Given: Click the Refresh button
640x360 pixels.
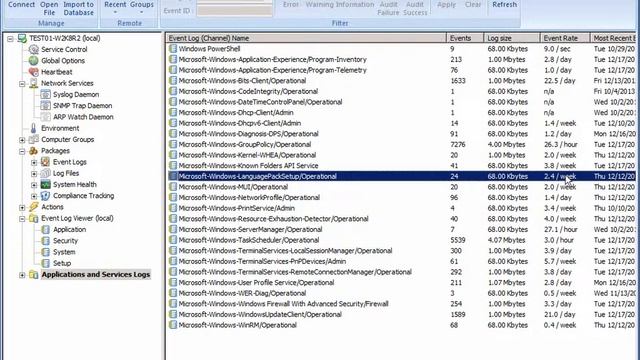Looking at the screenshot, I should coord(504,5).
